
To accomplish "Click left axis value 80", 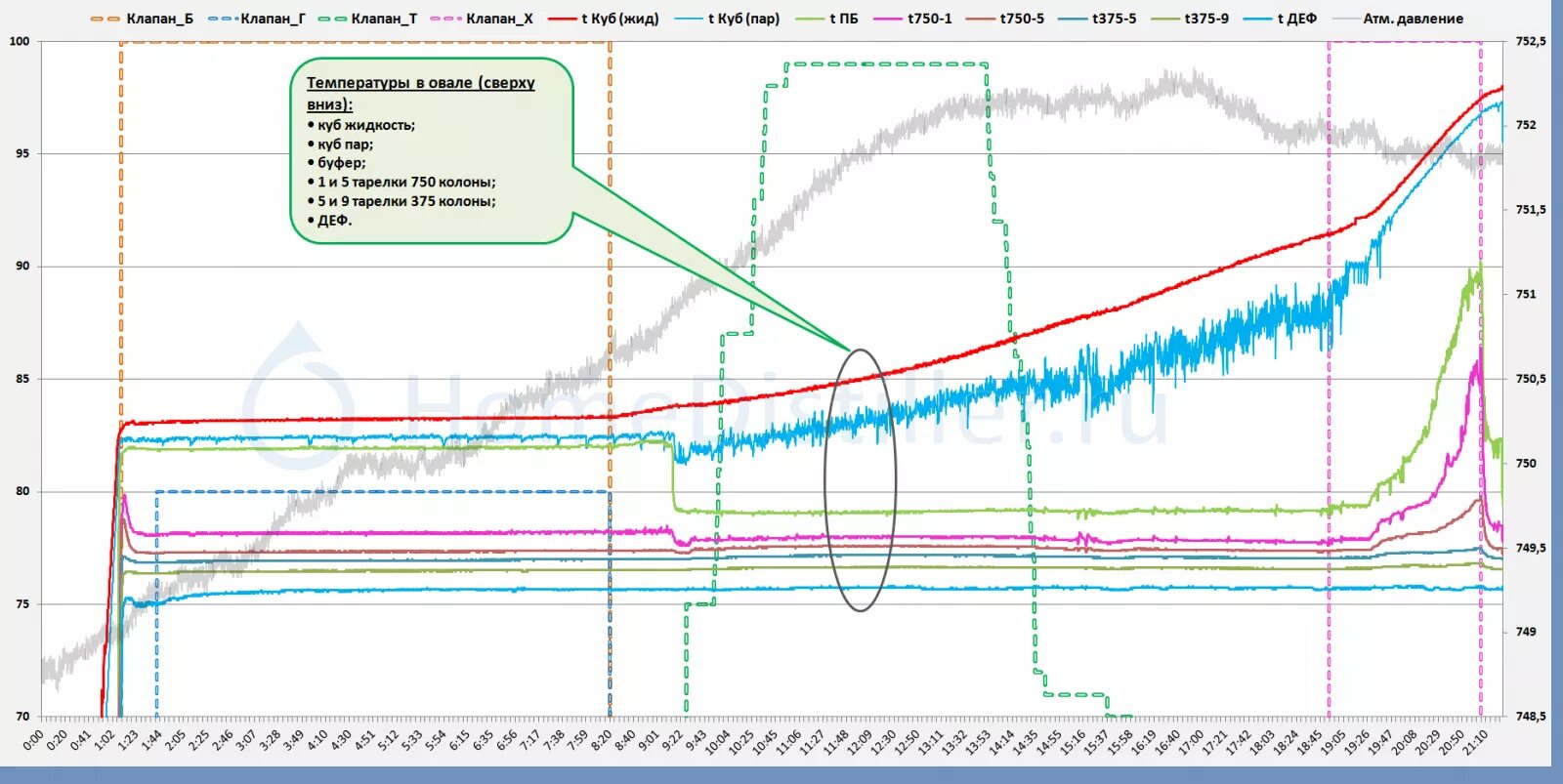I will [x=22, y=491].
